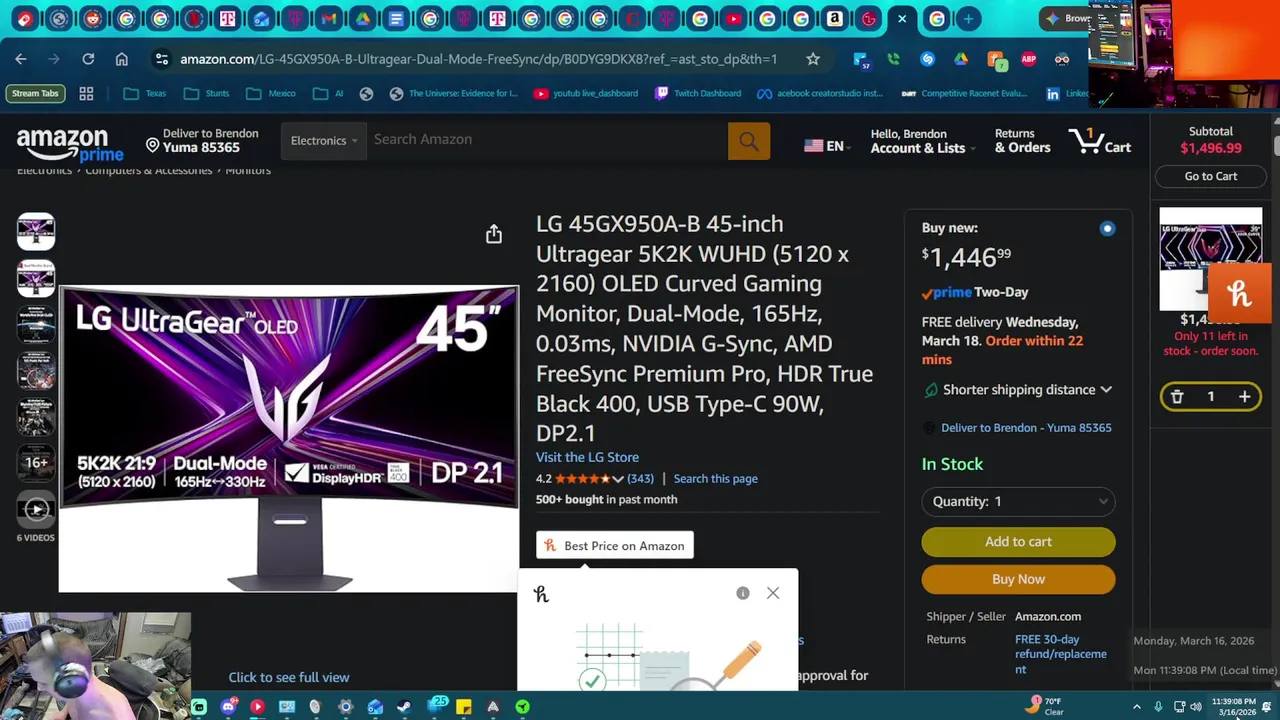Click the info icon in Honey popup
1280x720 pixels.
pyautogui.click(x=743, y=593)
